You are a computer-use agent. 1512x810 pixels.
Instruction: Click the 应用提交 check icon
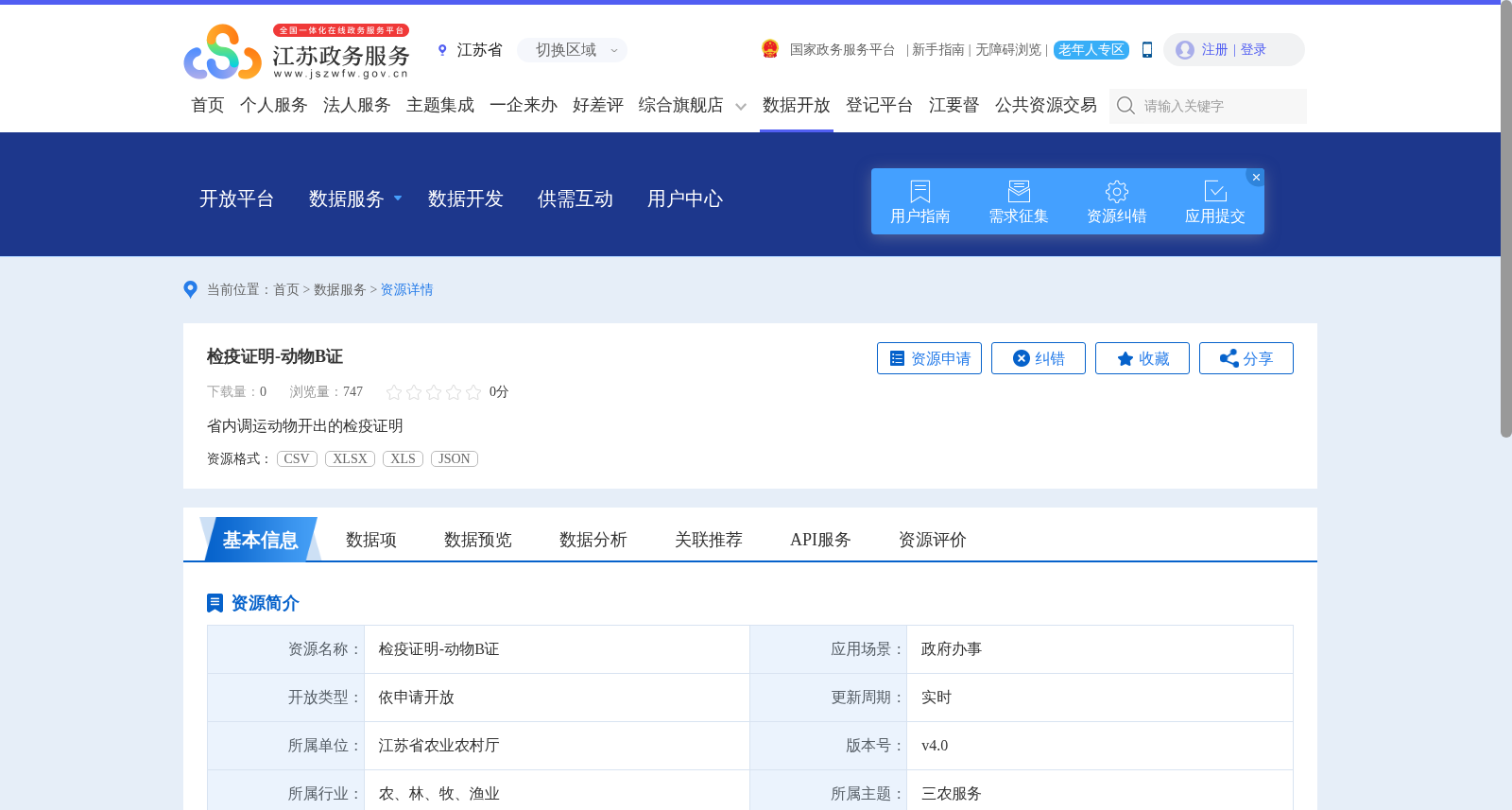tap(1215, 191)
